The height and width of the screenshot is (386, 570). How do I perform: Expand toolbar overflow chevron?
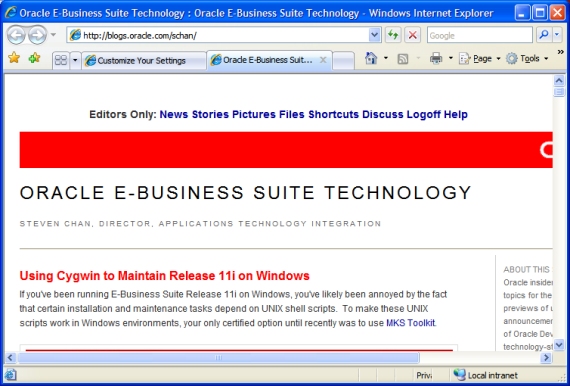(561, 52)
